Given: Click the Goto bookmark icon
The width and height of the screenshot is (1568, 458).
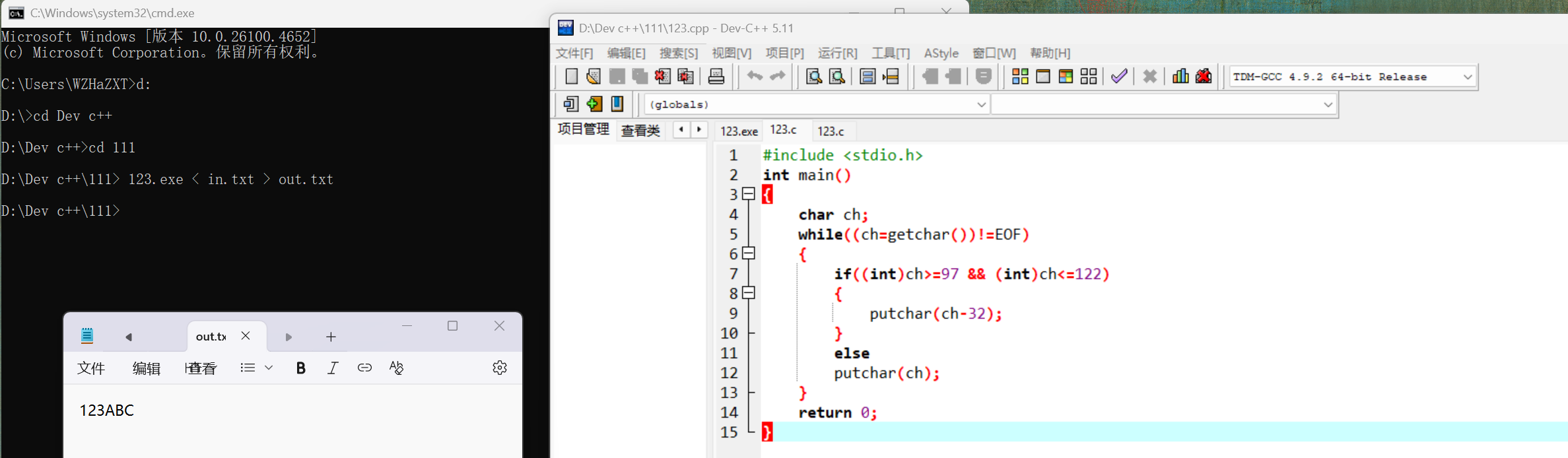Looking at the screenshot, I should pyautogui.click(x=617, y=104).
